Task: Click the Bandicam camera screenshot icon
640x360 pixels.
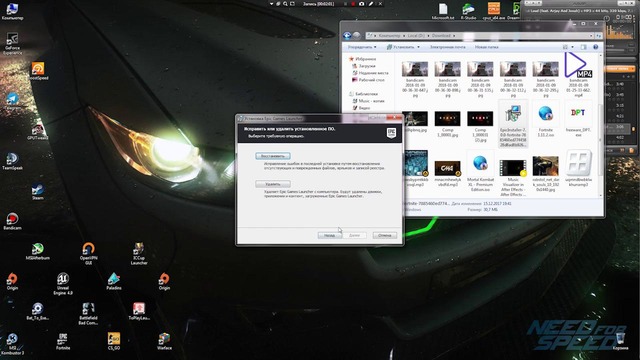Action: pyautogui.click(x=362, y=4)
